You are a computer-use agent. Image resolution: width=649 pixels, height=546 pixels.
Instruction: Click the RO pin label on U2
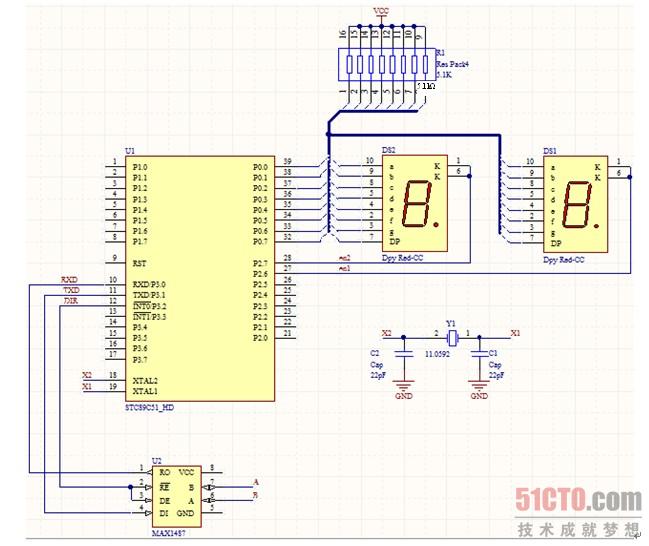(164, 472)
